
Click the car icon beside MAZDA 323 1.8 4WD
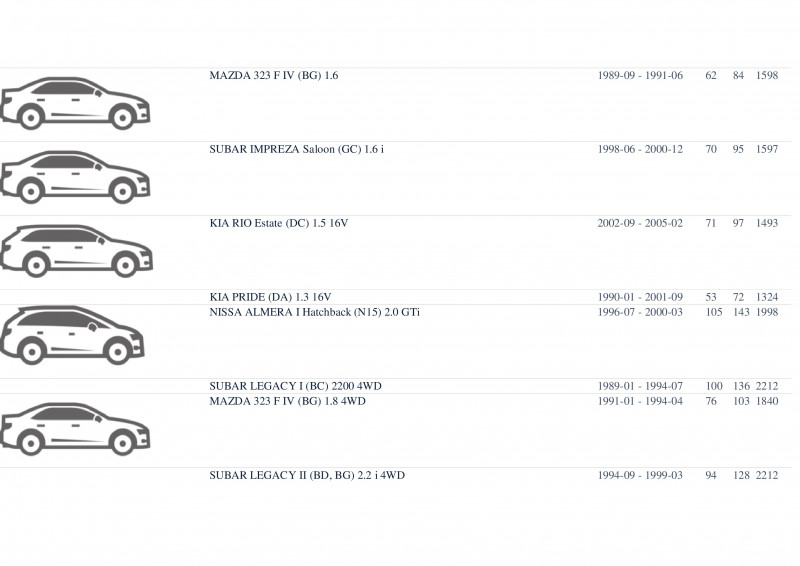point(76,429)
